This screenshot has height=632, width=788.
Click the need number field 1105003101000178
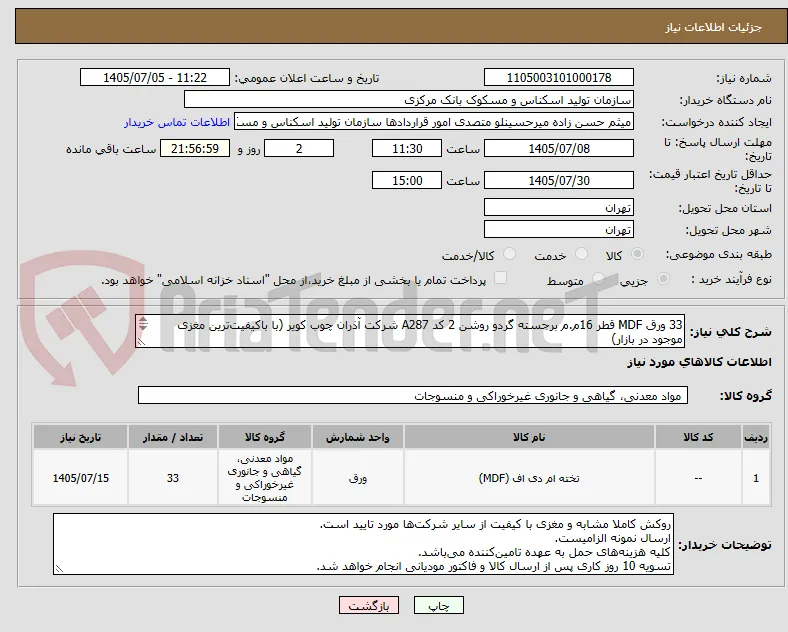(x=559, y=78)
